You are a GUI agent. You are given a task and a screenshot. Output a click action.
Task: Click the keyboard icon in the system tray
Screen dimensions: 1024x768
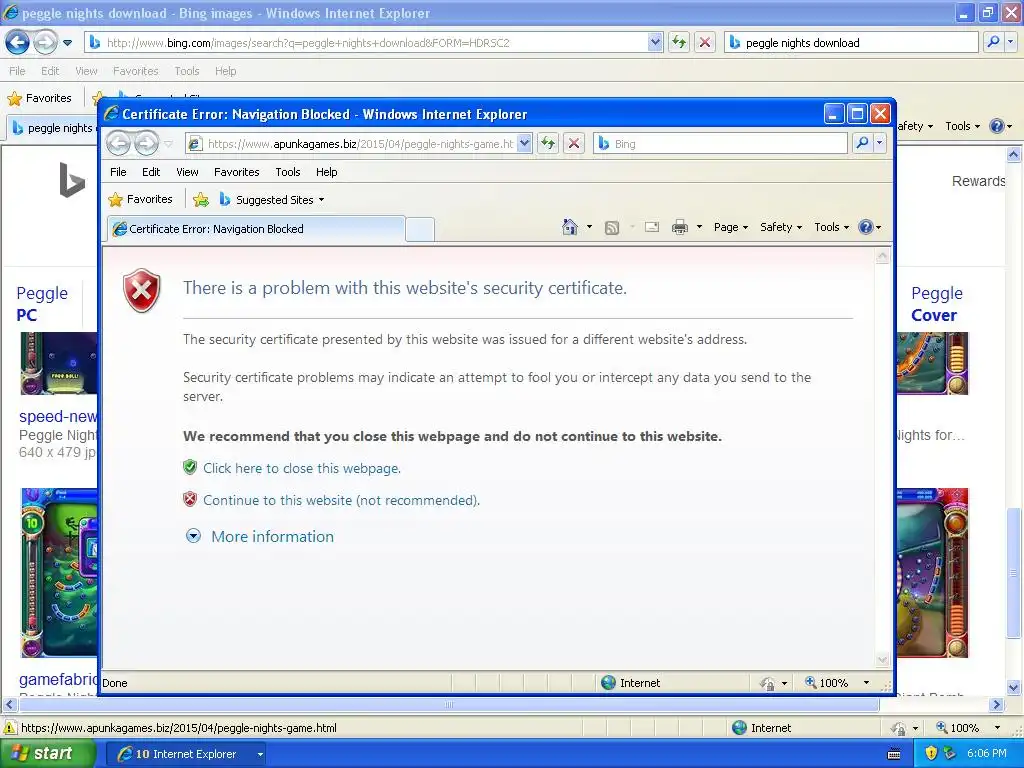894,754
